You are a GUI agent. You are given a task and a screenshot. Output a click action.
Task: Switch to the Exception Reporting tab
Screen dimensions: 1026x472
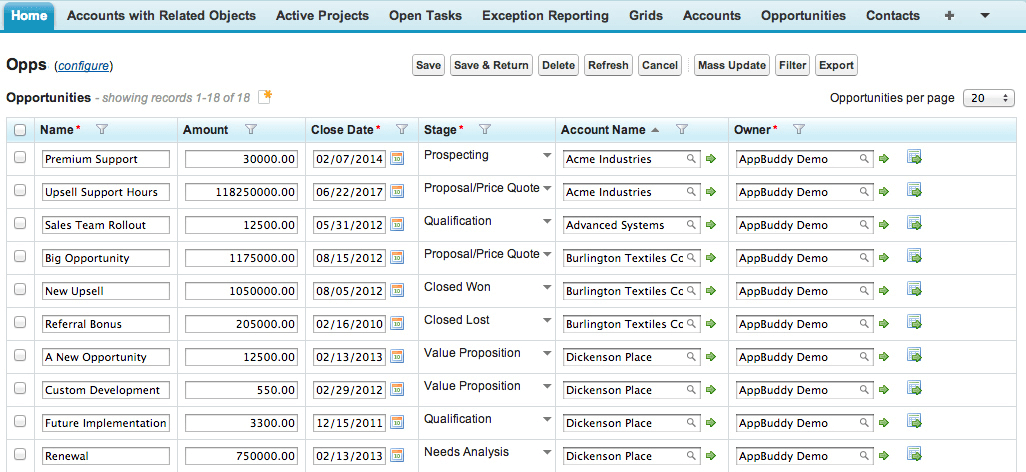[x=545, y=16]
